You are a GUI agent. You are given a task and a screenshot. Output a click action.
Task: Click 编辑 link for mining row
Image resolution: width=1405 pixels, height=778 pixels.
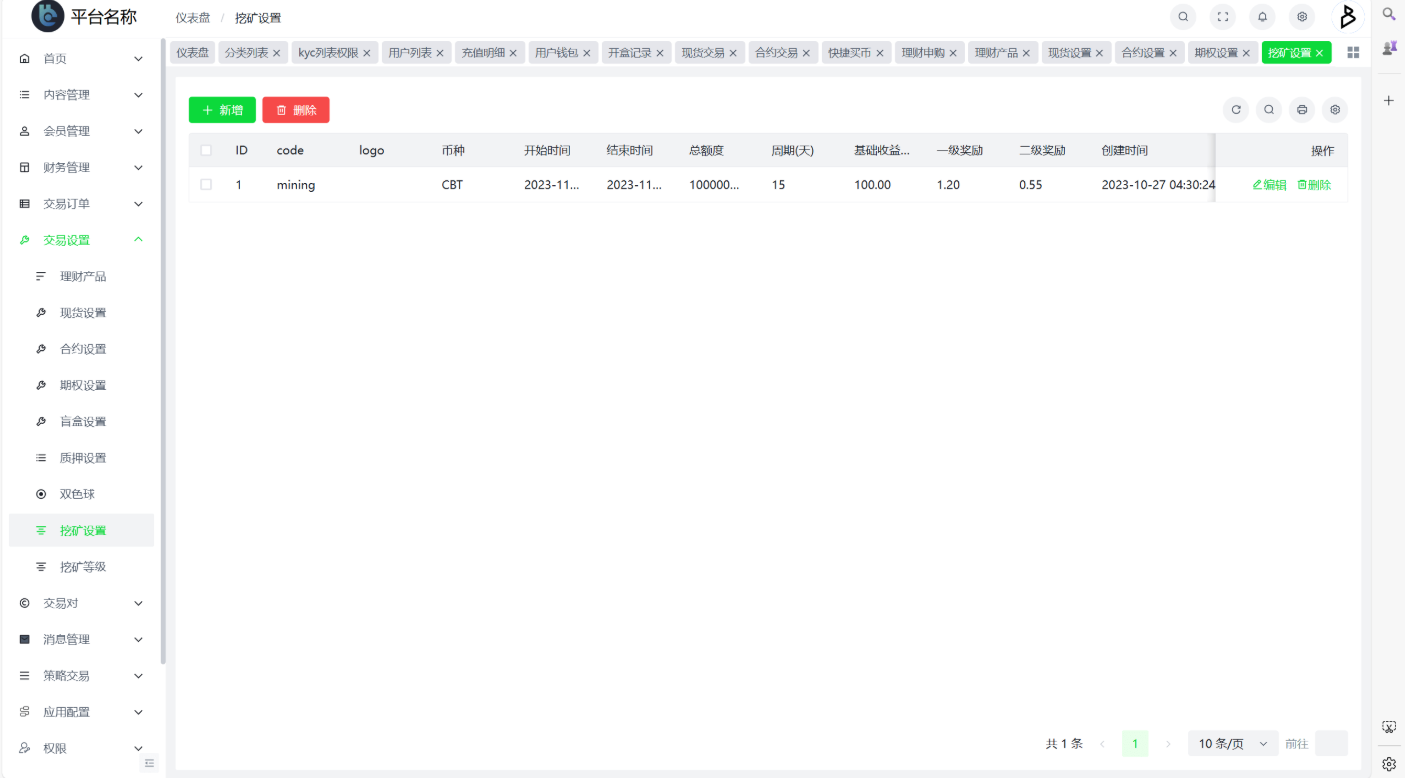click(x=1269, y=185)
